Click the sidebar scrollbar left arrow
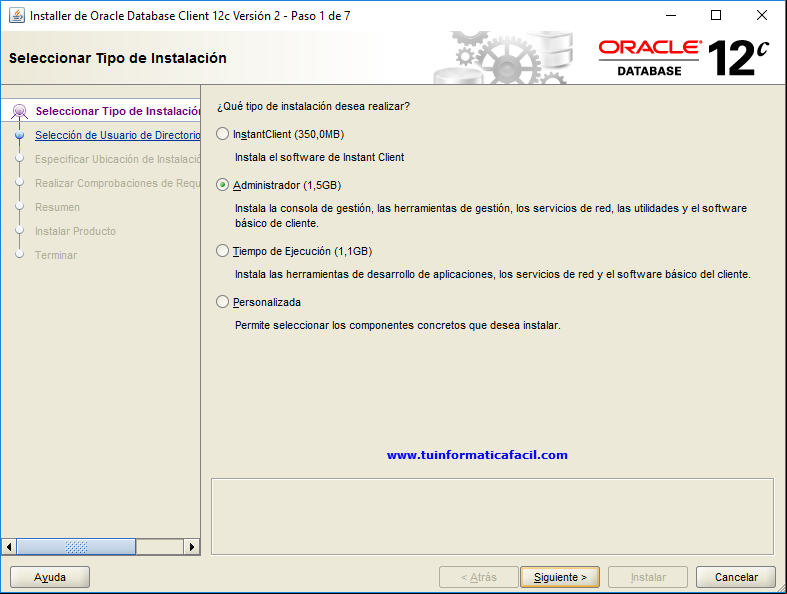The image size is (787, 594). pos(9,547)
